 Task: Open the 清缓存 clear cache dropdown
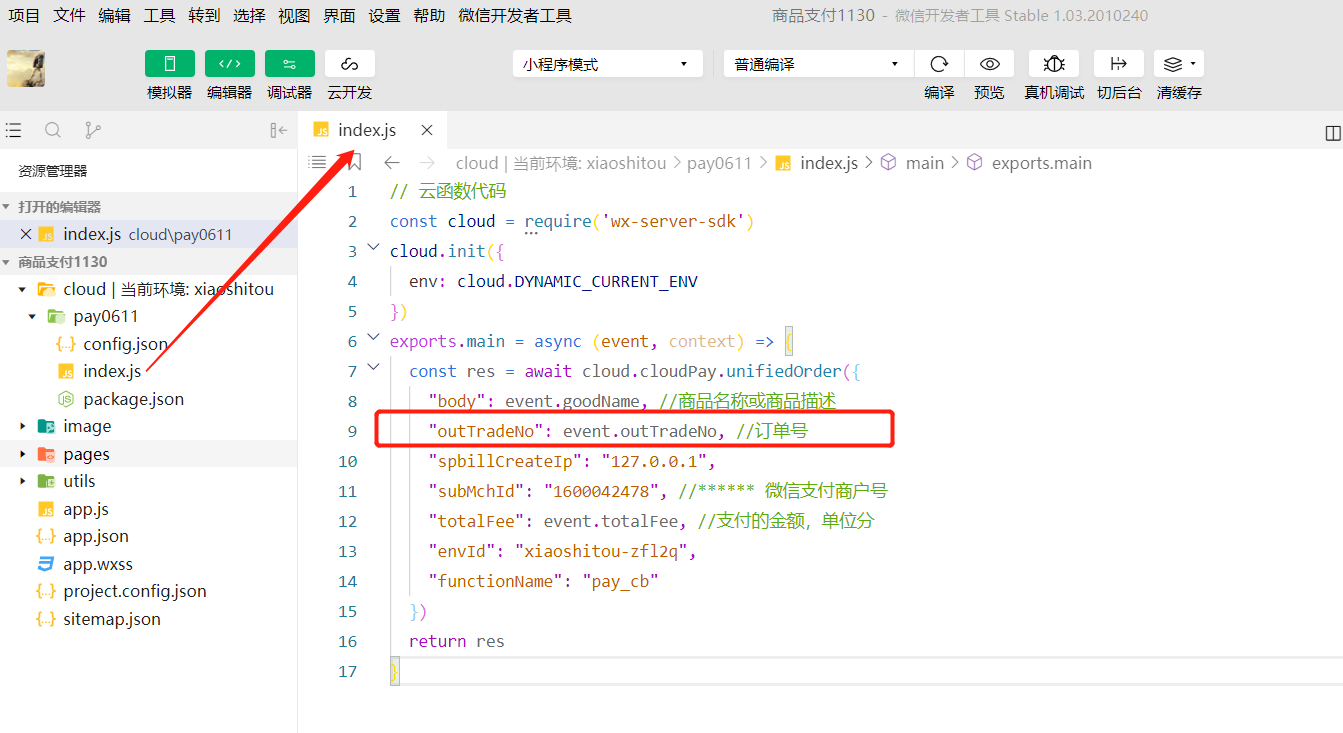pyautogui.click(x=1179, y=64)
